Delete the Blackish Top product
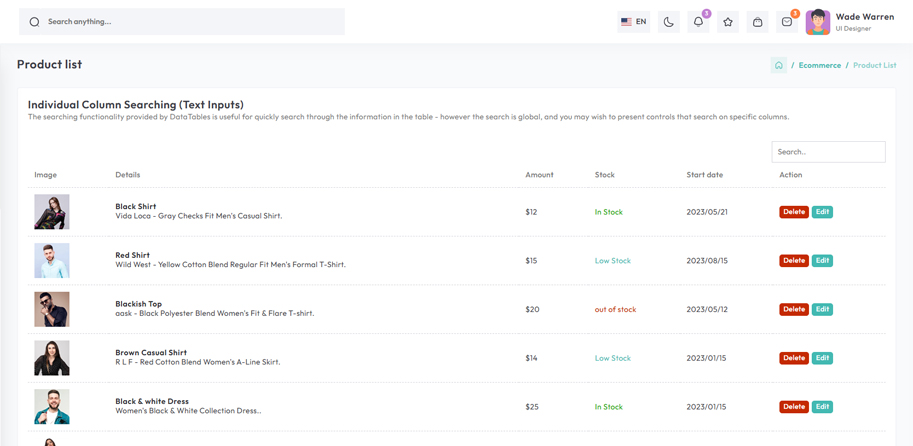Image resolution: width=913 pixels, height=446 pixels. (794, 309)
